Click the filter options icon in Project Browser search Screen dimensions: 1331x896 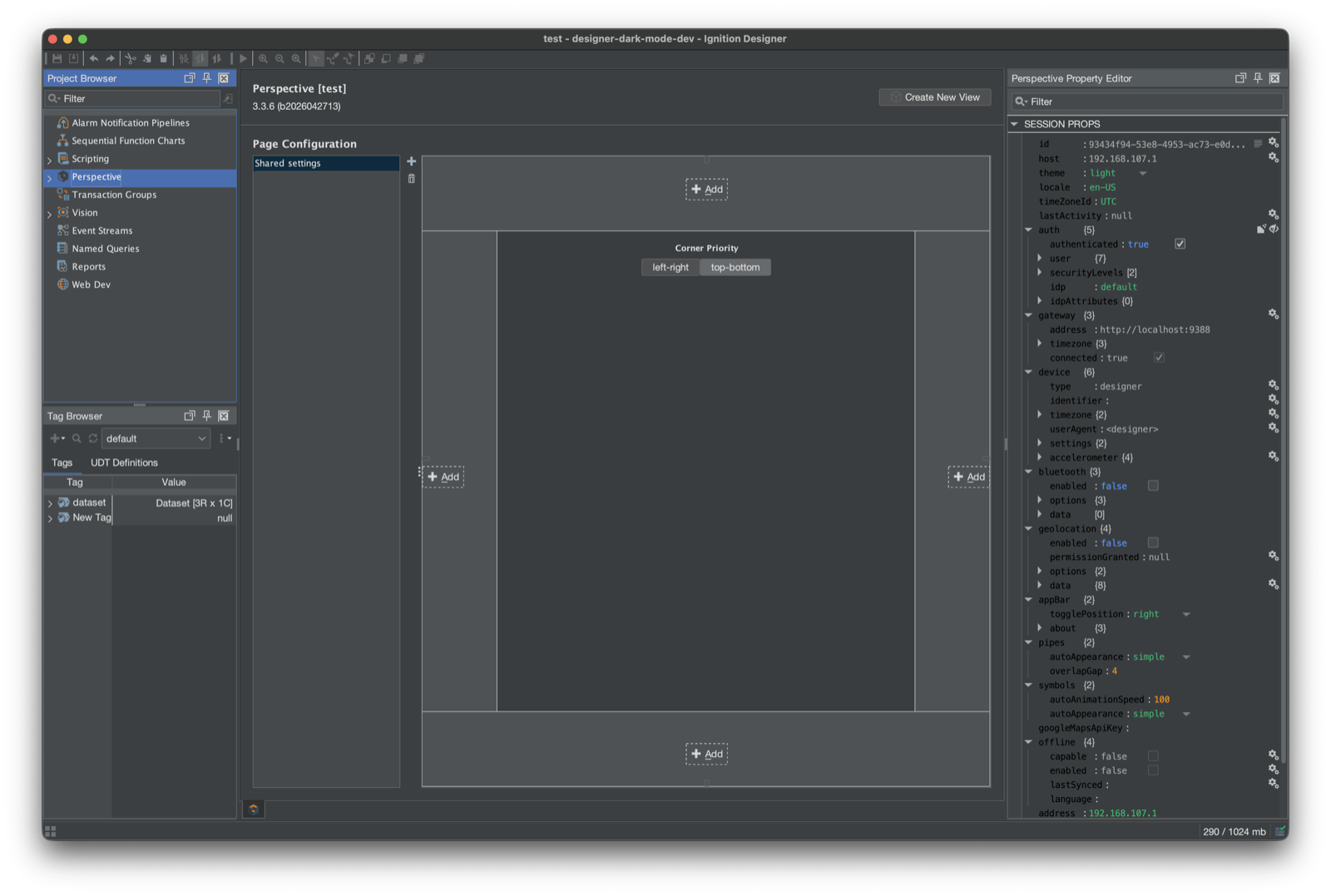pyautogui.click(x=228, y=99)
